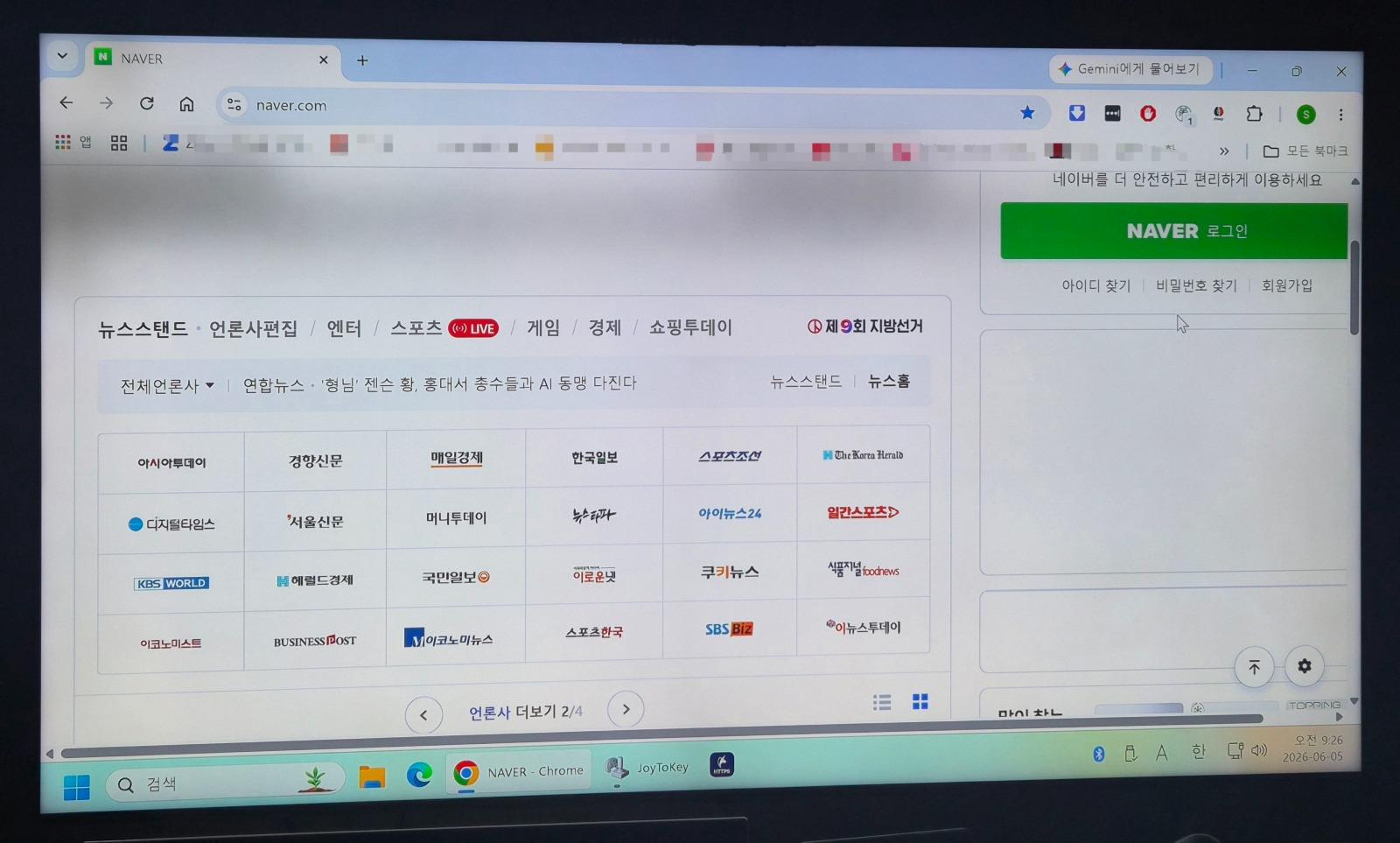Open 뉴스스탠드 link beside the headline
This screenshot has width=1400, height=843.
click(806, 382)
